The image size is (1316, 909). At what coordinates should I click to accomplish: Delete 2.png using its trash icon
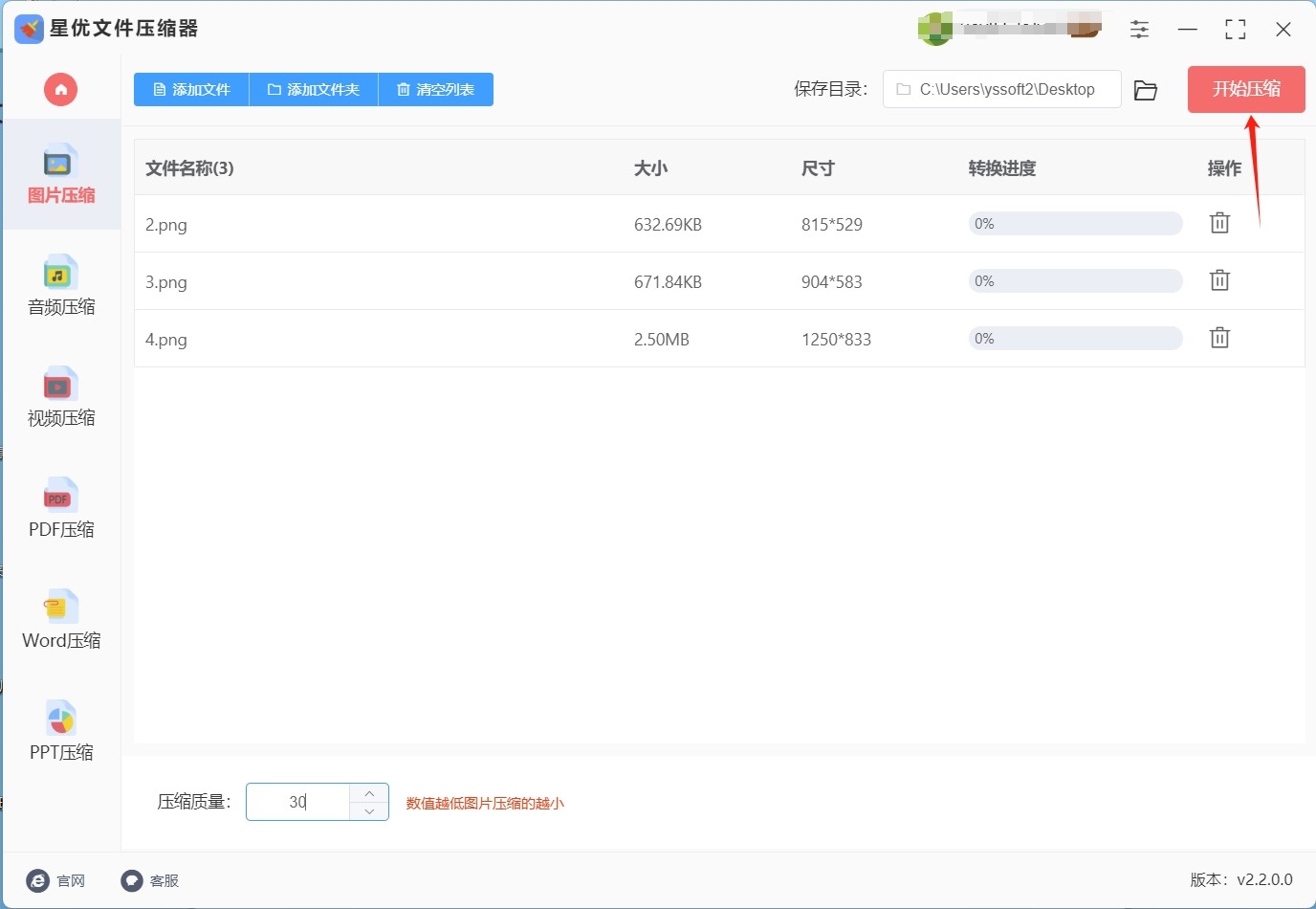pos(1219,223)
